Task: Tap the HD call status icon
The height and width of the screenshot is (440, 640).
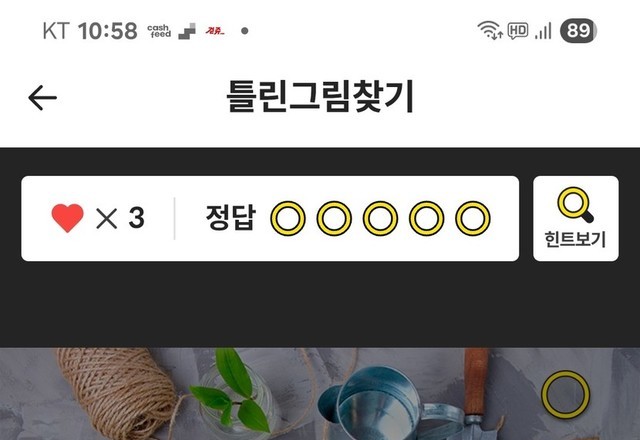Action: [518, 31]
